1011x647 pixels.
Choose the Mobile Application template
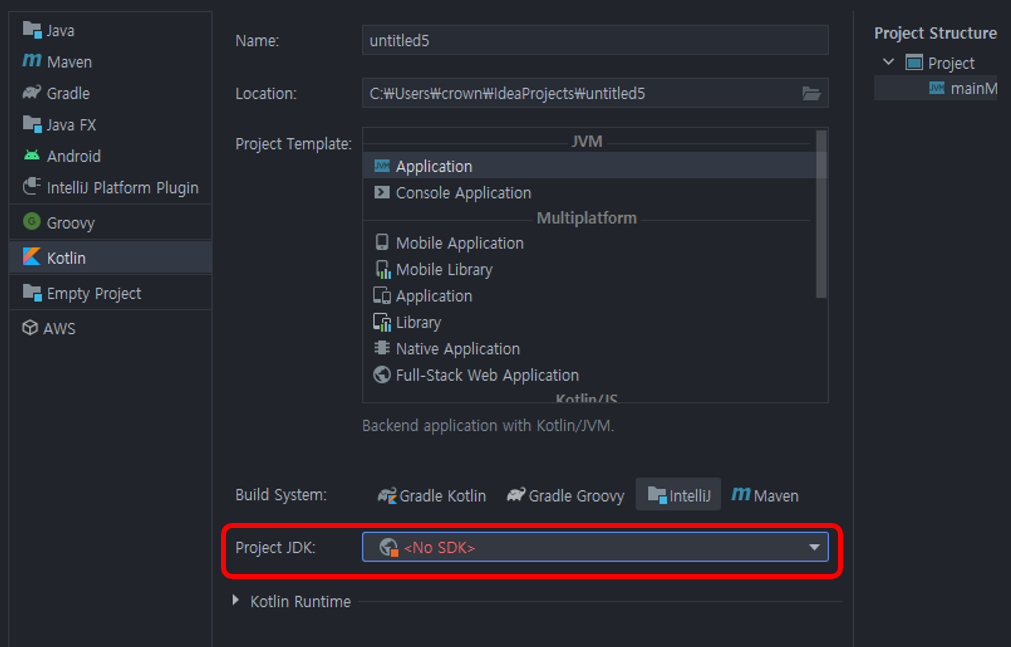(590, 243)
